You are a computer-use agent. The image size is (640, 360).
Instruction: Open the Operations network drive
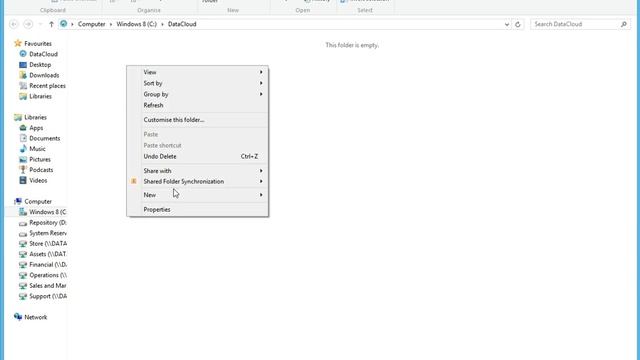[48, 275]
